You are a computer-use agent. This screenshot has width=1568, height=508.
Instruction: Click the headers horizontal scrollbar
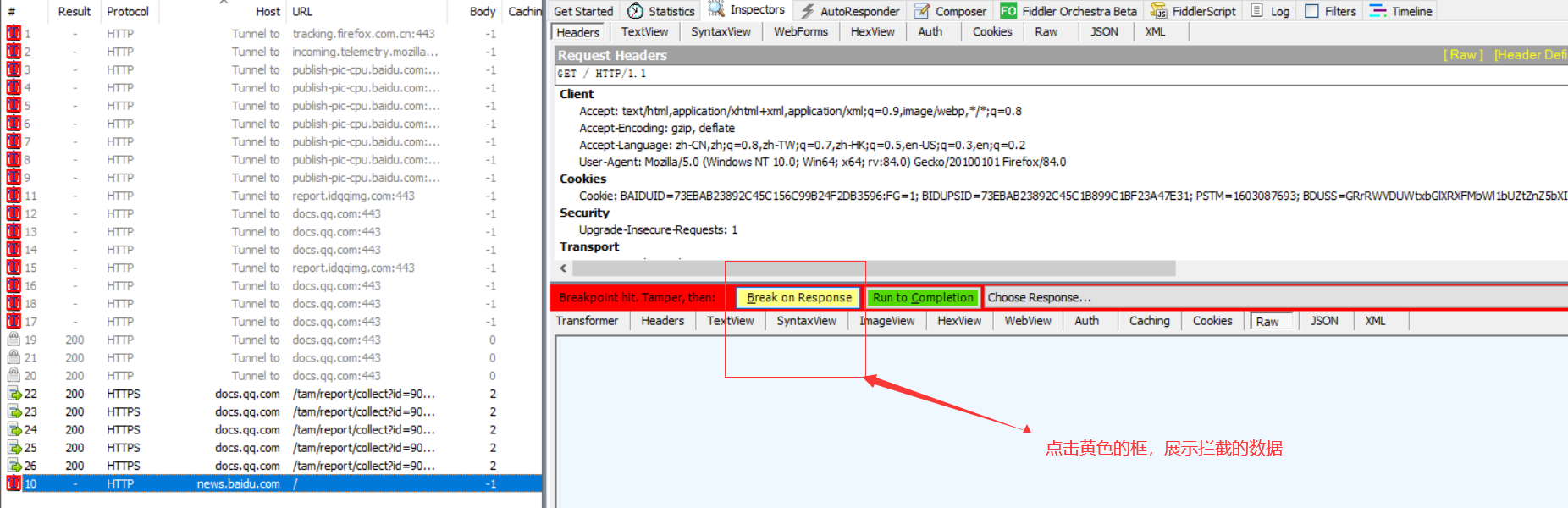tap(874, 268)
